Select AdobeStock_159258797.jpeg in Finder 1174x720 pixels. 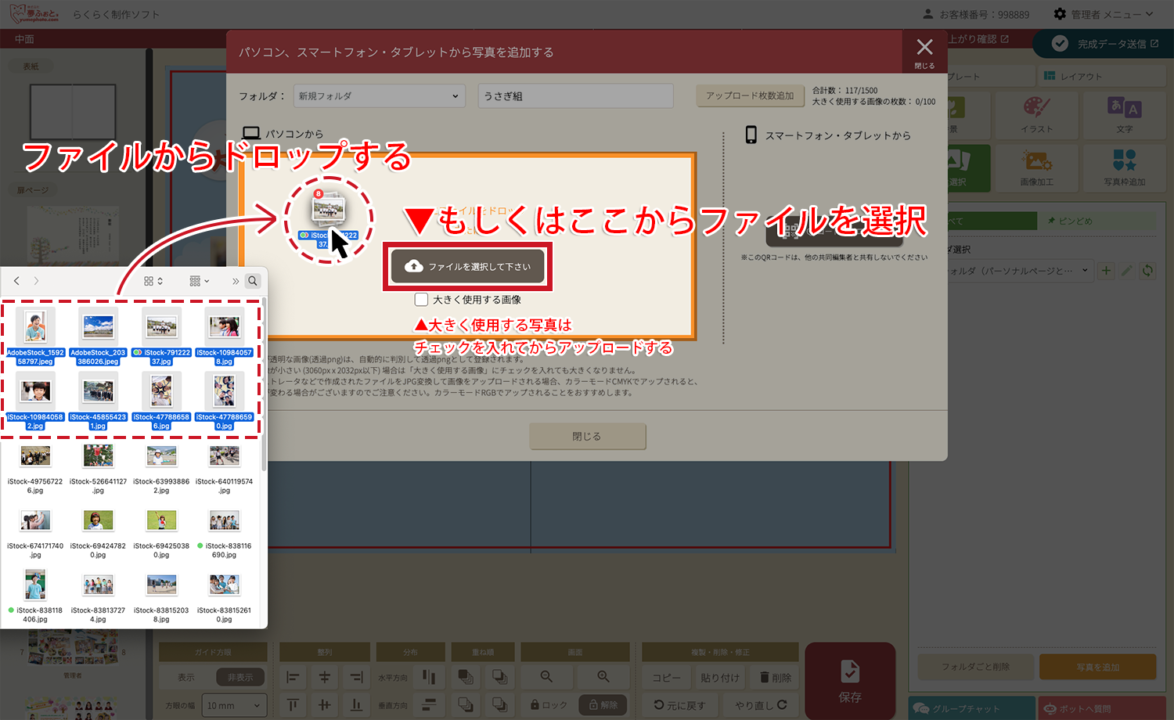(35, 337)
